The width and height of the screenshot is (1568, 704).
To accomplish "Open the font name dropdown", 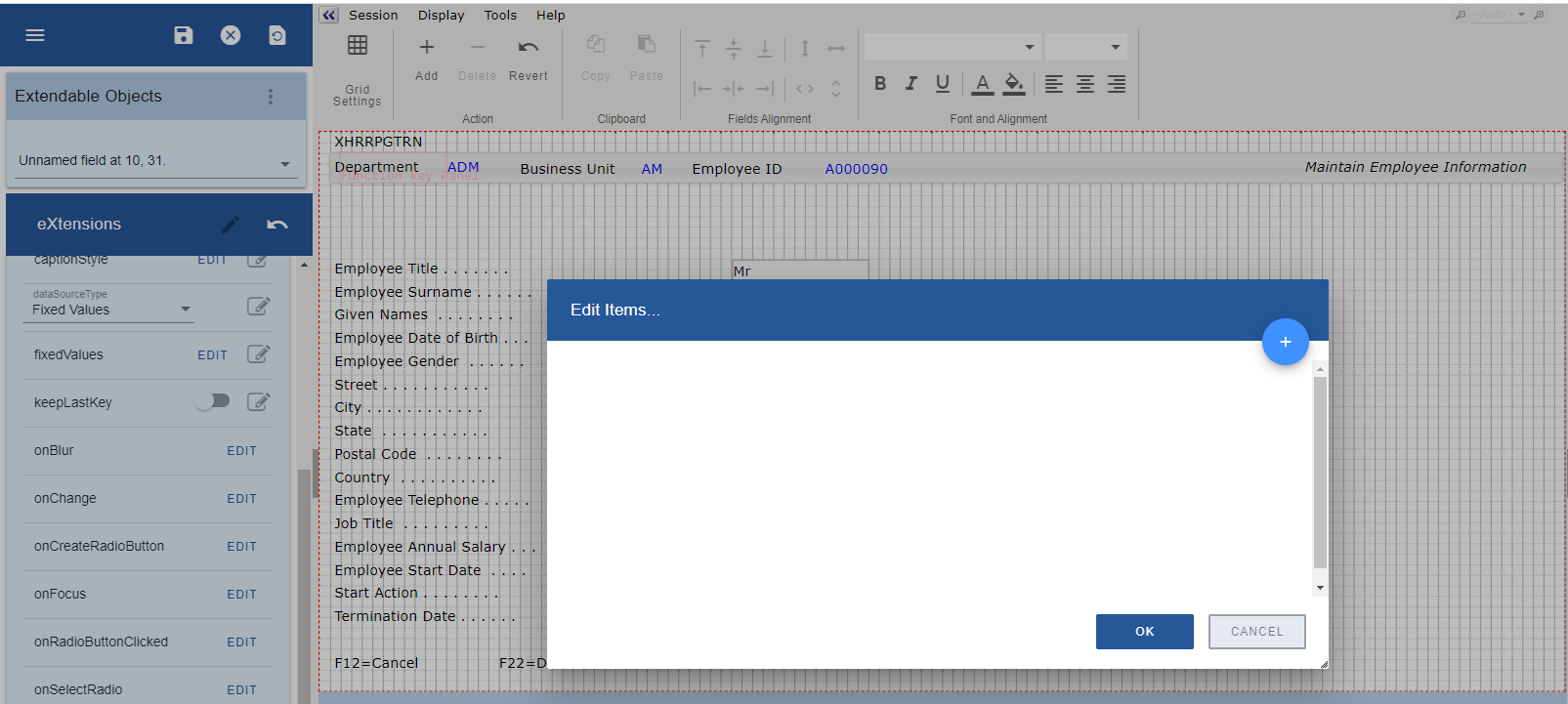I will click(x=951, y=47).
